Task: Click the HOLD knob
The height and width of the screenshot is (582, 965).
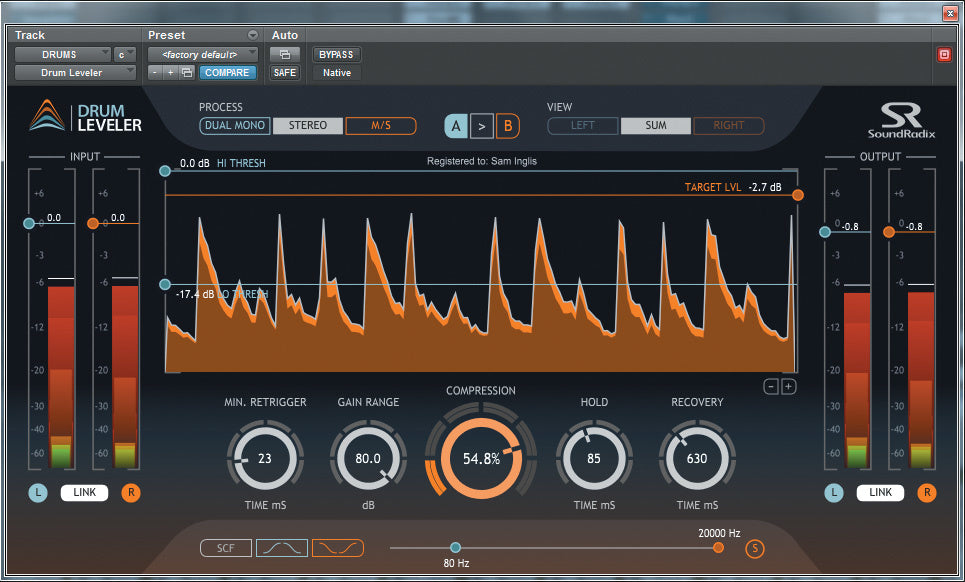Action: (594, 458)
